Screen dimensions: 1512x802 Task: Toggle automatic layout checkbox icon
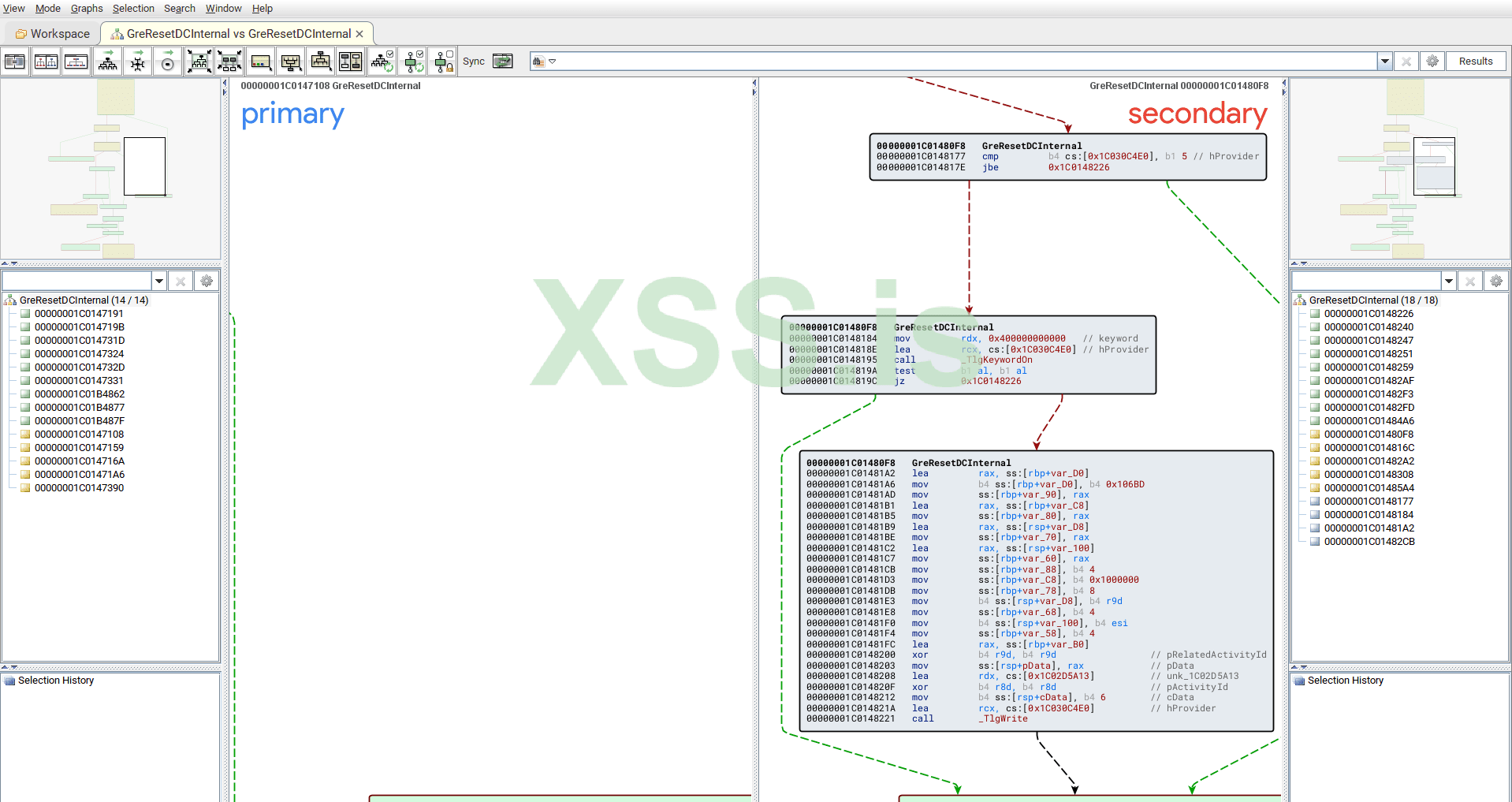click(x=382, y=62)
